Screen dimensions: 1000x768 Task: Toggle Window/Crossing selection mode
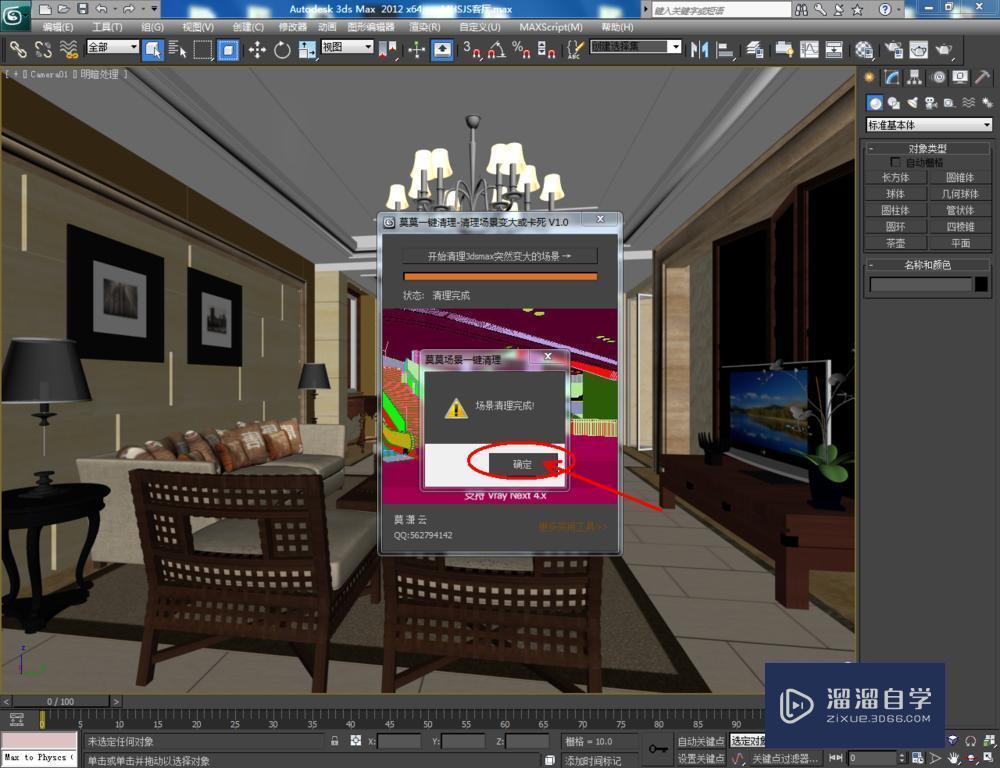[228, 49]
